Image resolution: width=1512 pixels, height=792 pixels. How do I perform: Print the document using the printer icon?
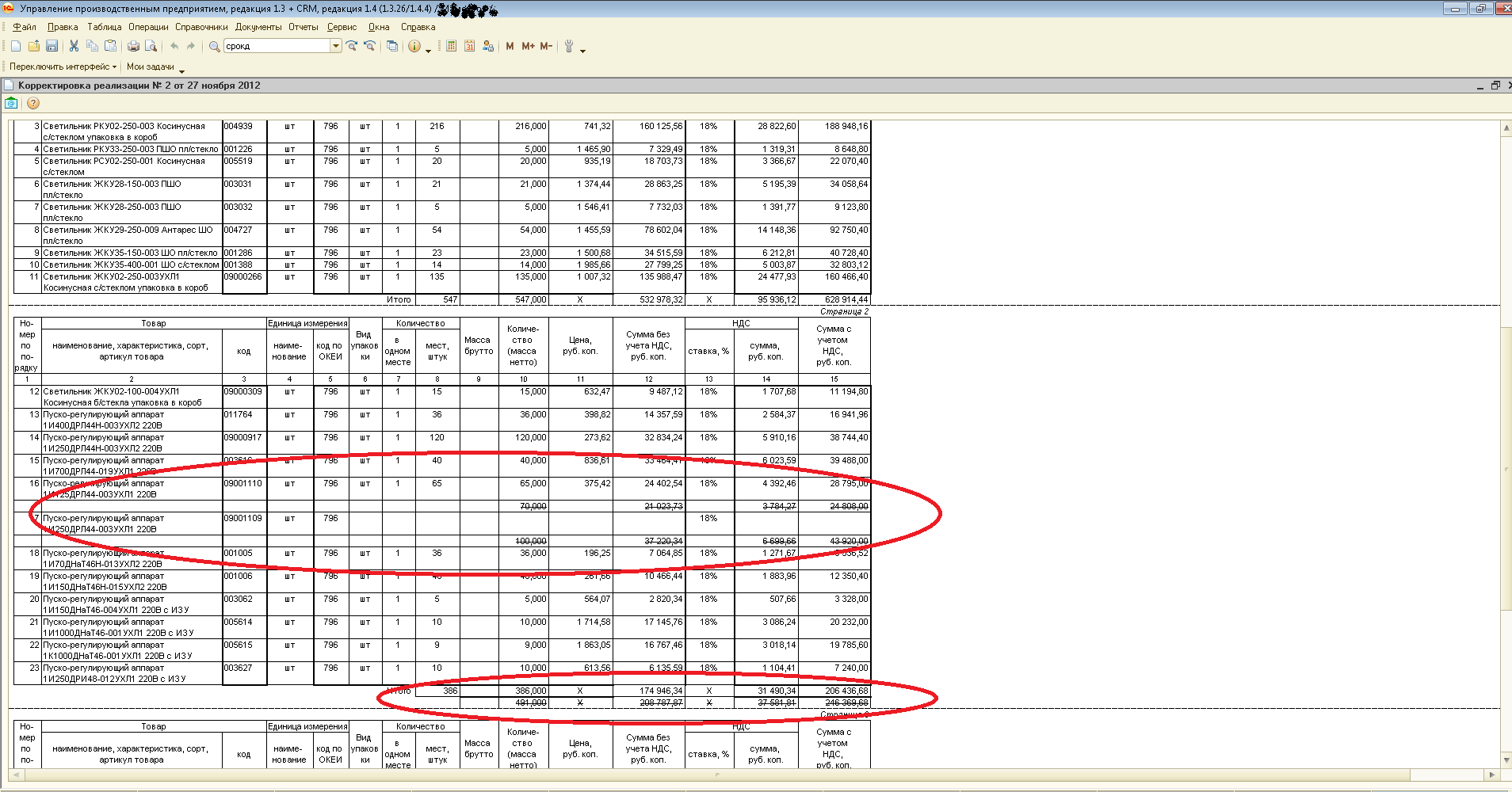point(133,46)
